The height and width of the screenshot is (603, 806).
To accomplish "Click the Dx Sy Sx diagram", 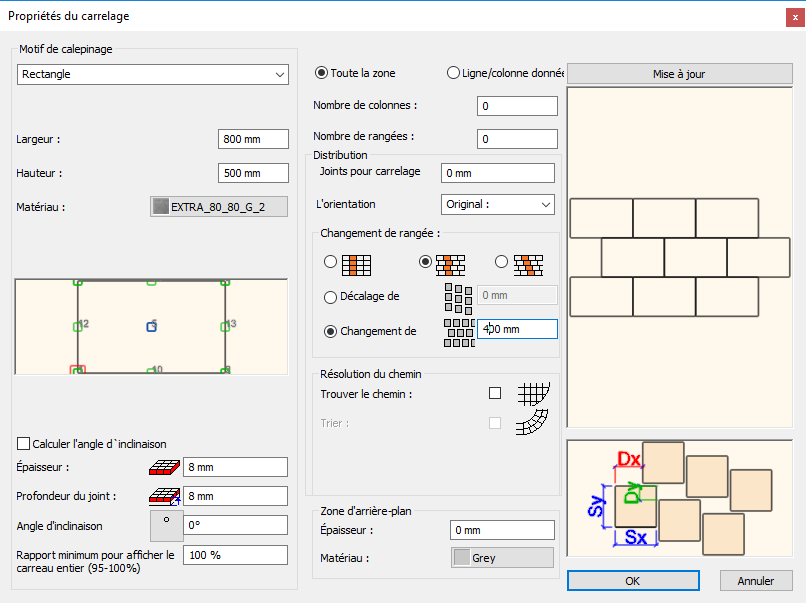I will (x=680, y=498).
